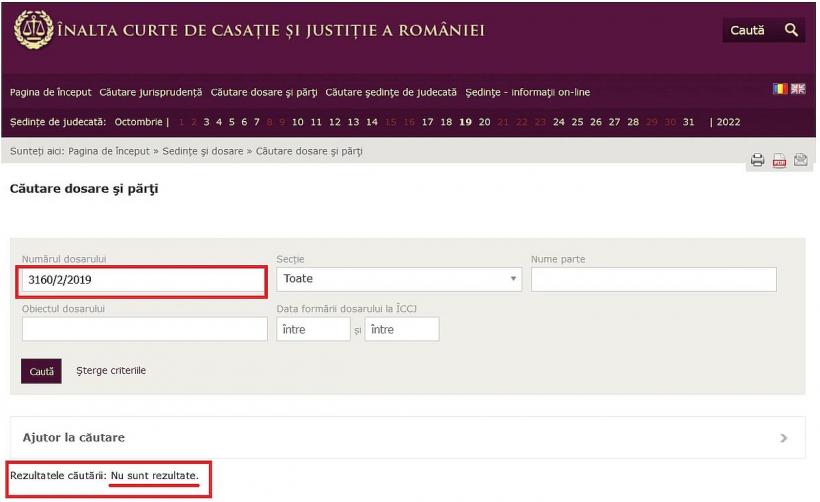Switch site language to English flag
This screenshot has width=820, height=502.
point(797,90)
